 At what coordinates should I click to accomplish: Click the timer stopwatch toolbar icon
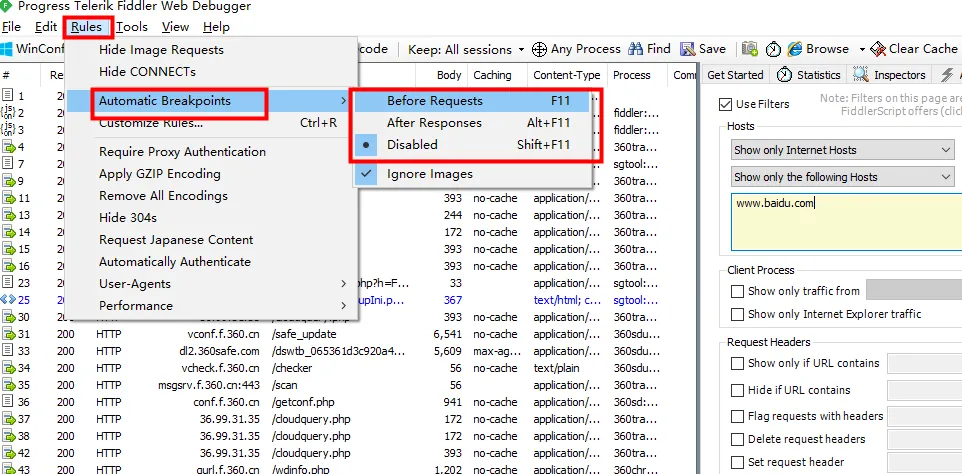click(x=773, y=49)
